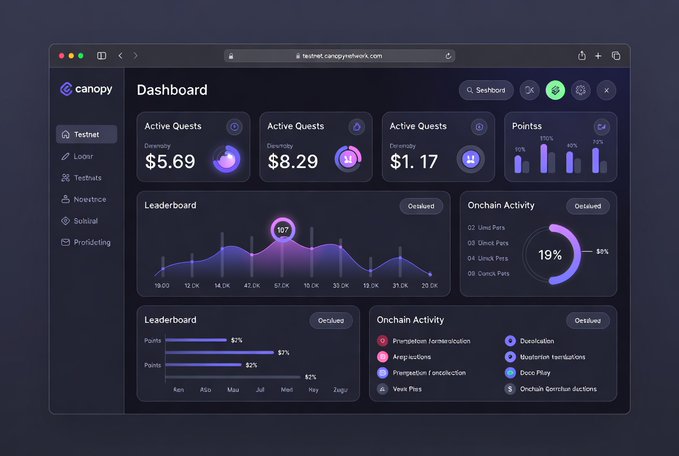The width and height of the screenshot is (679, 456).
Task: Go forward with browser forward arrow
Action: coord(136,55)
